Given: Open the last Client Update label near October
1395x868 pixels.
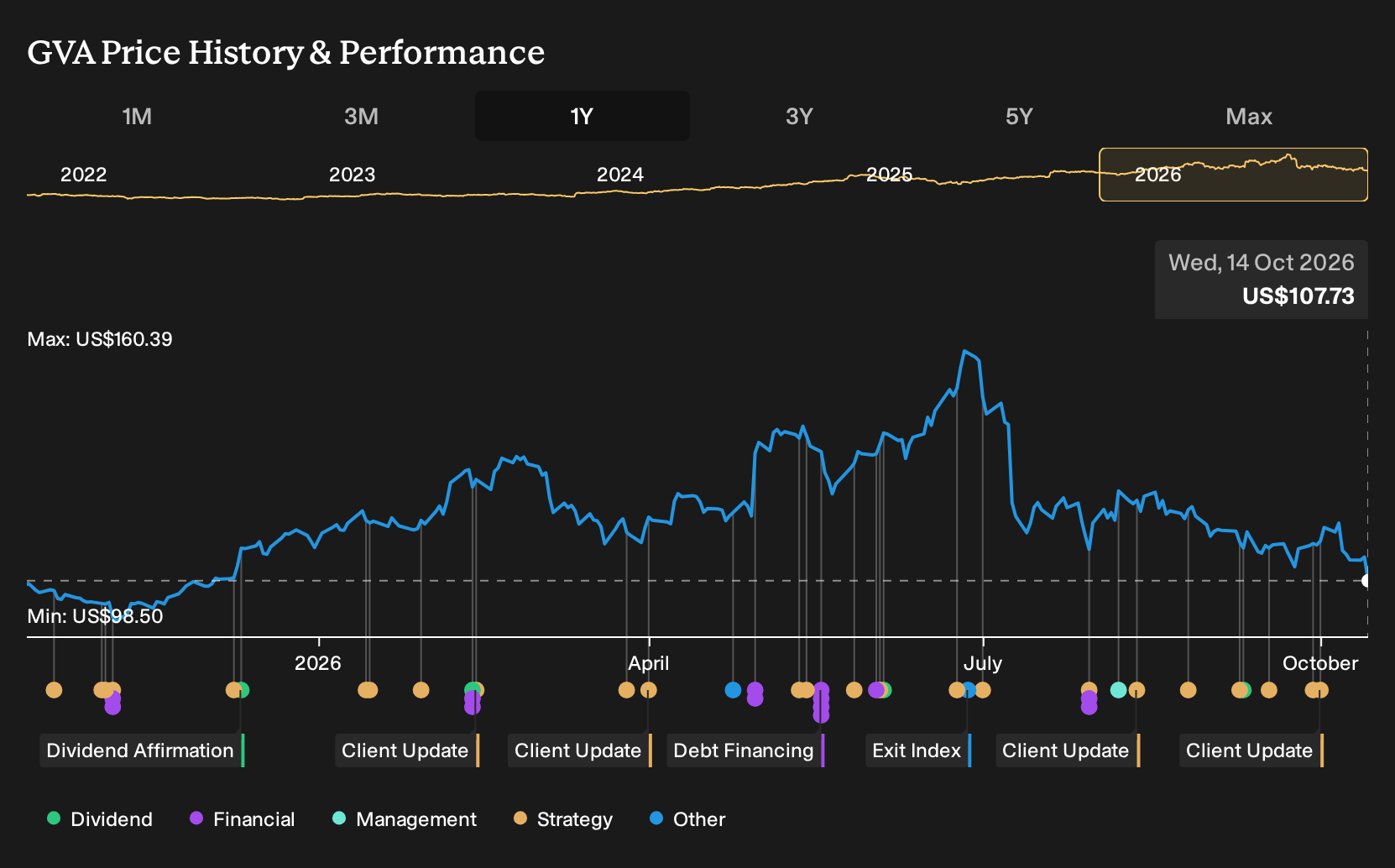Looking at the screenshot, I should coord(1251,750).
